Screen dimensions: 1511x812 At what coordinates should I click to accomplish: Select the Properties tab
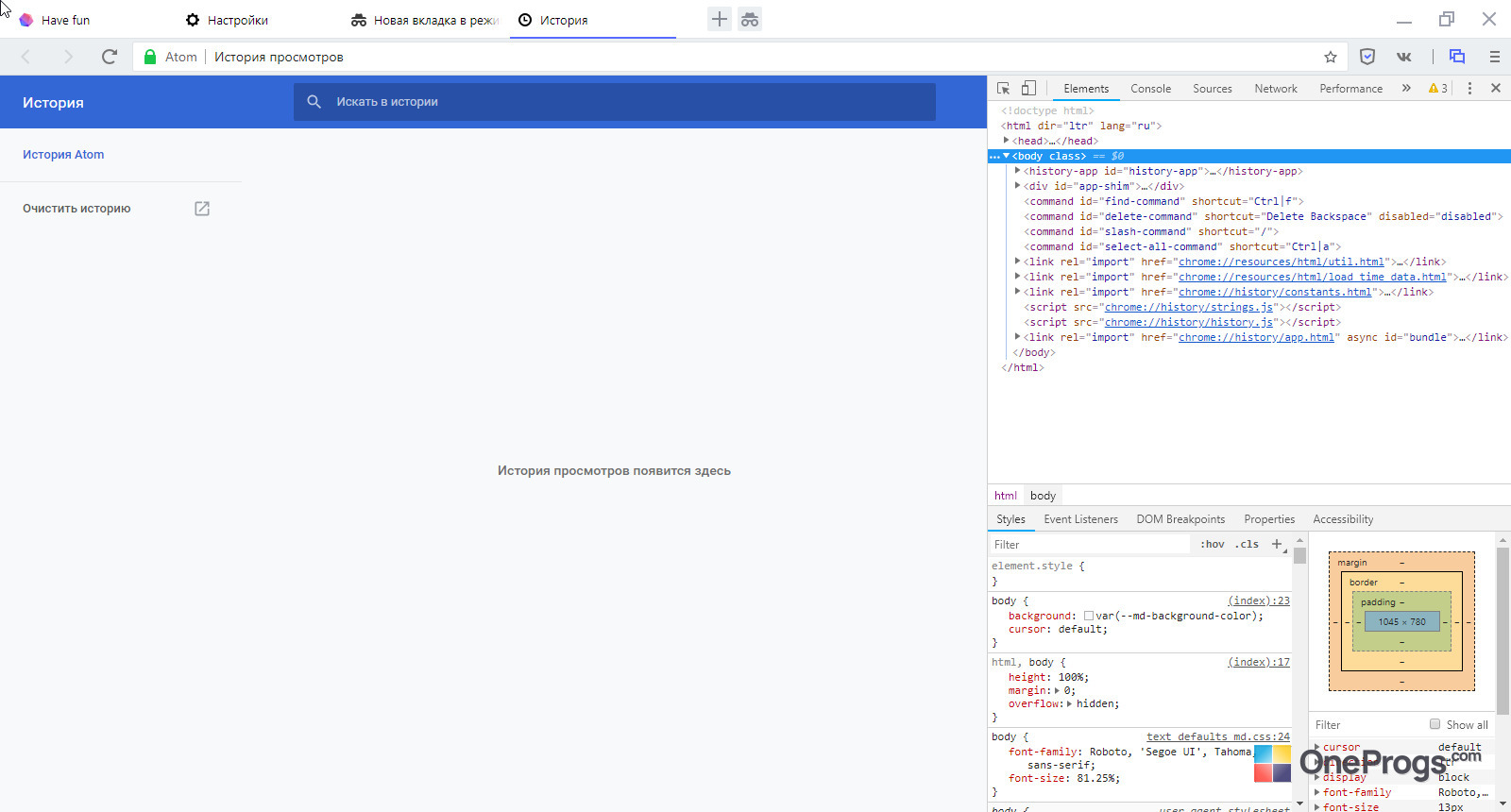(1269, 519)
